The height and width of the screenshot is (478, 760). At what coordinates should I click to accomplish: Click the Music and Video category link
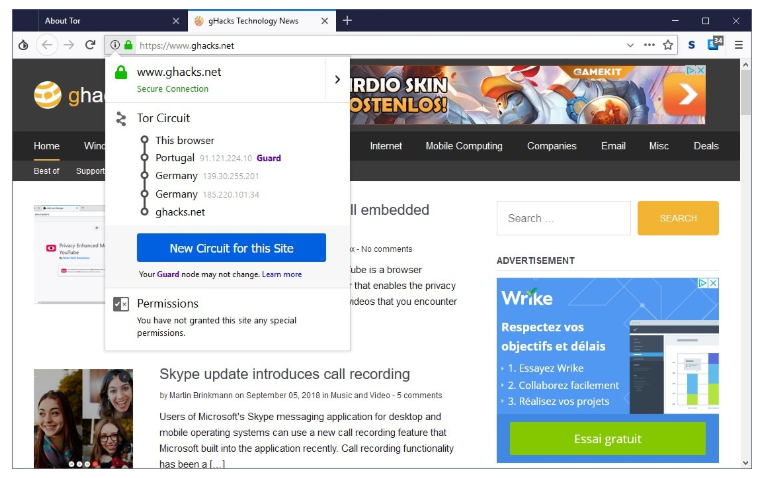tap(360, 395)
